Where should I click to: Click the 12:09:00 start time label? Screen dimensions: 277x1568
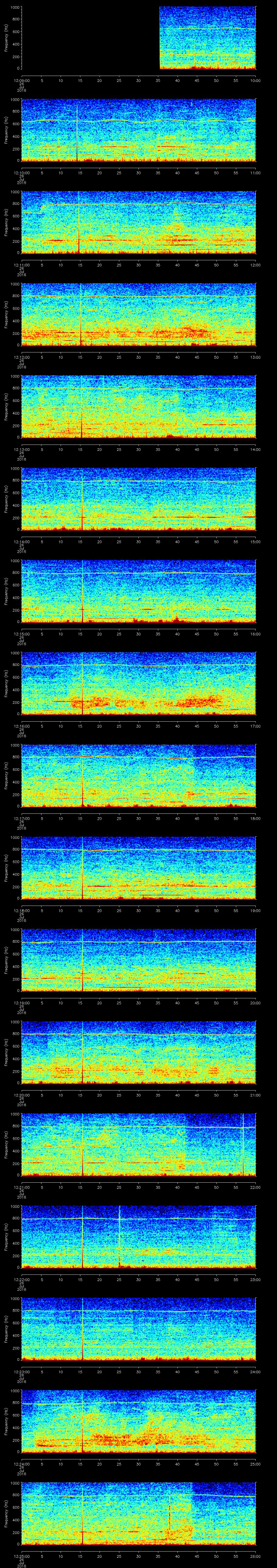21,80
